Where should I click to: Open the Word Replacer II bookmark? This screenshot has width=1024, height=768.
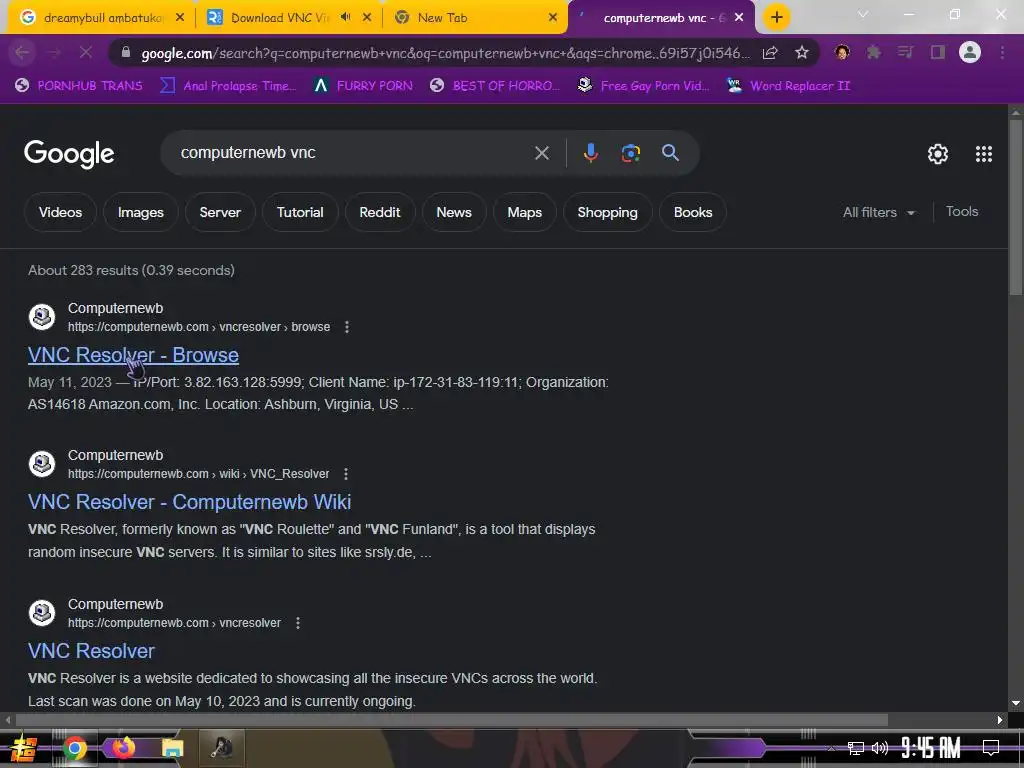click(788, 86)
